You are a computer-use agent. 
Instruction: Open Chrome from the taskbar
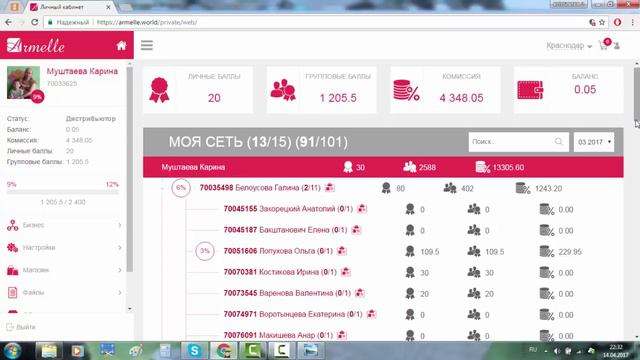point(224,351)
